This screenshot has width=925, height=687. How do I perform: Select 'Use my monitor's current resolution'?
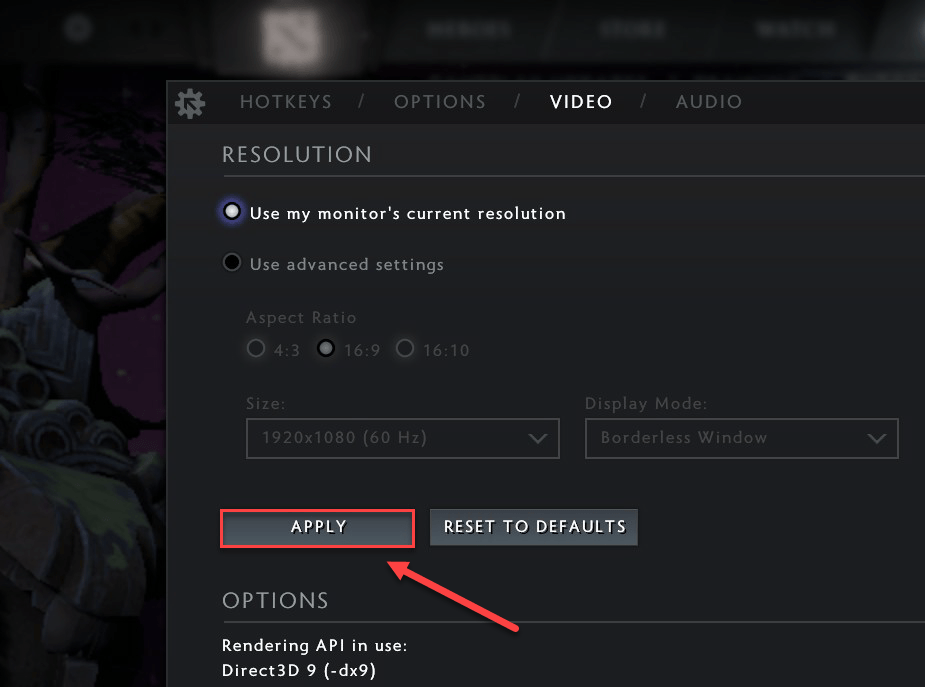[x=231, y=211]
